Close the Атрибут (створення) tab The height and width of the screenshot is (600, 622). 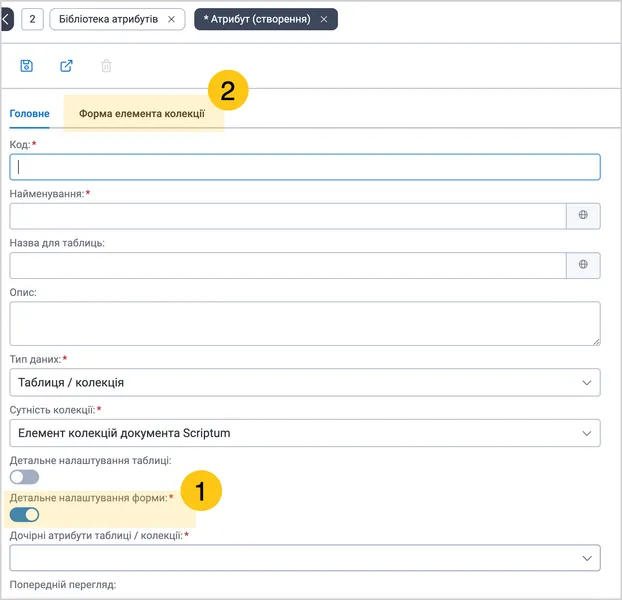pyautogui.click(x=324, y=19)
